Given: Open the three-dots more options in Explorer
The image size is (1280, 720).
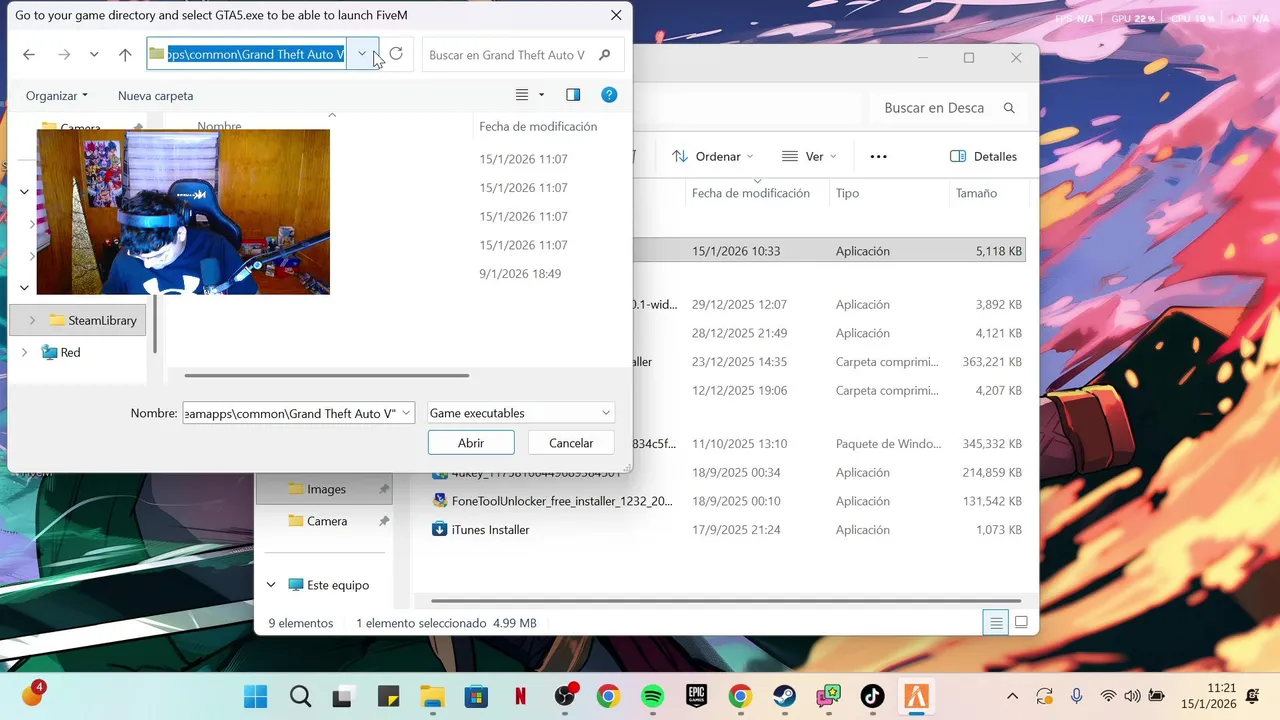Looking at the screenshot, I should pos(878,157).
